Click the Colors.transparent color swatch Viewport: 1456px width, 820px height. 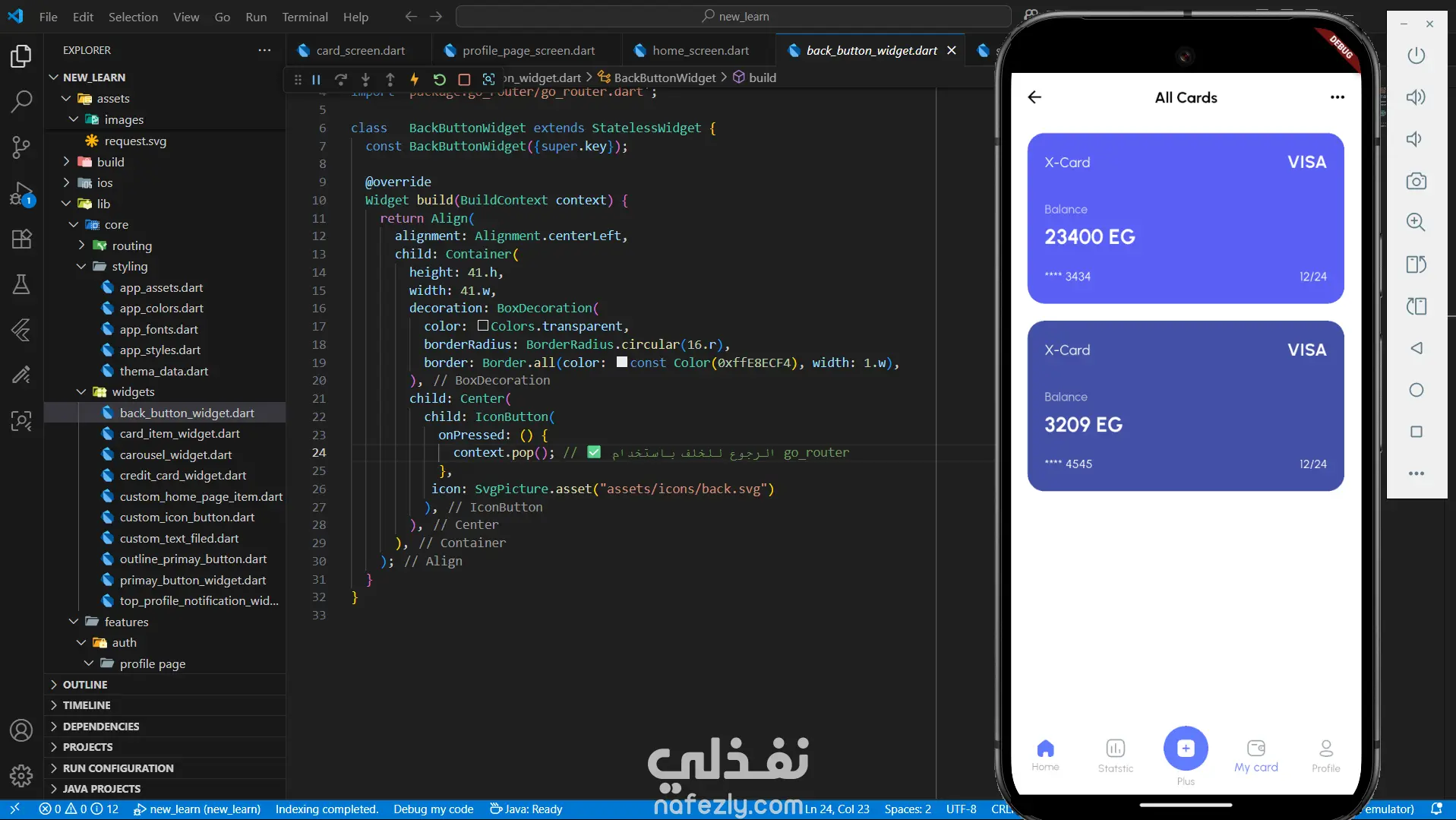tap(483, 326)
